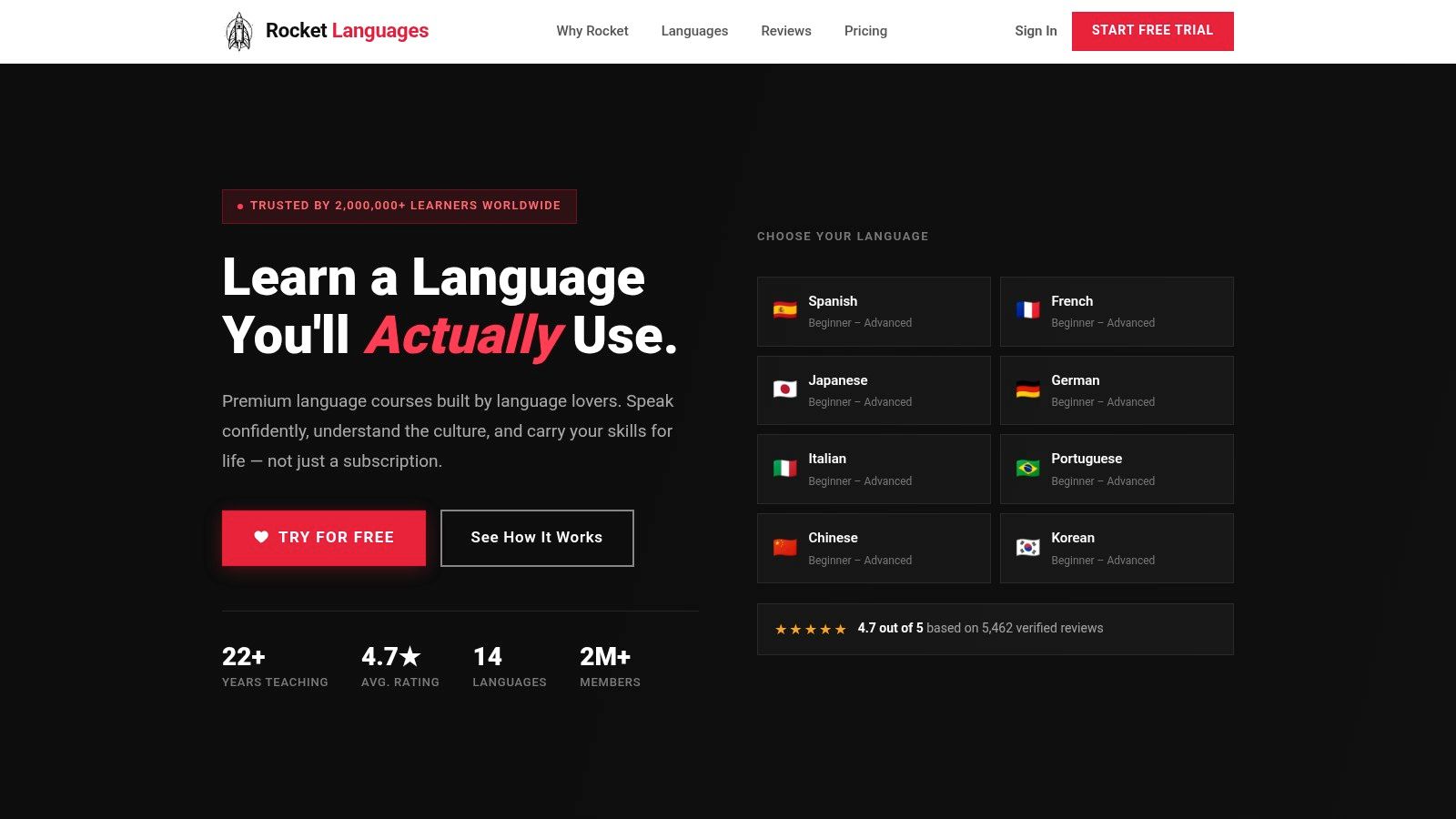Image resolution: width=1456 pixels, height=819 pixels.
Task: Open the Chinese course name
Action: tap(833, 538)
